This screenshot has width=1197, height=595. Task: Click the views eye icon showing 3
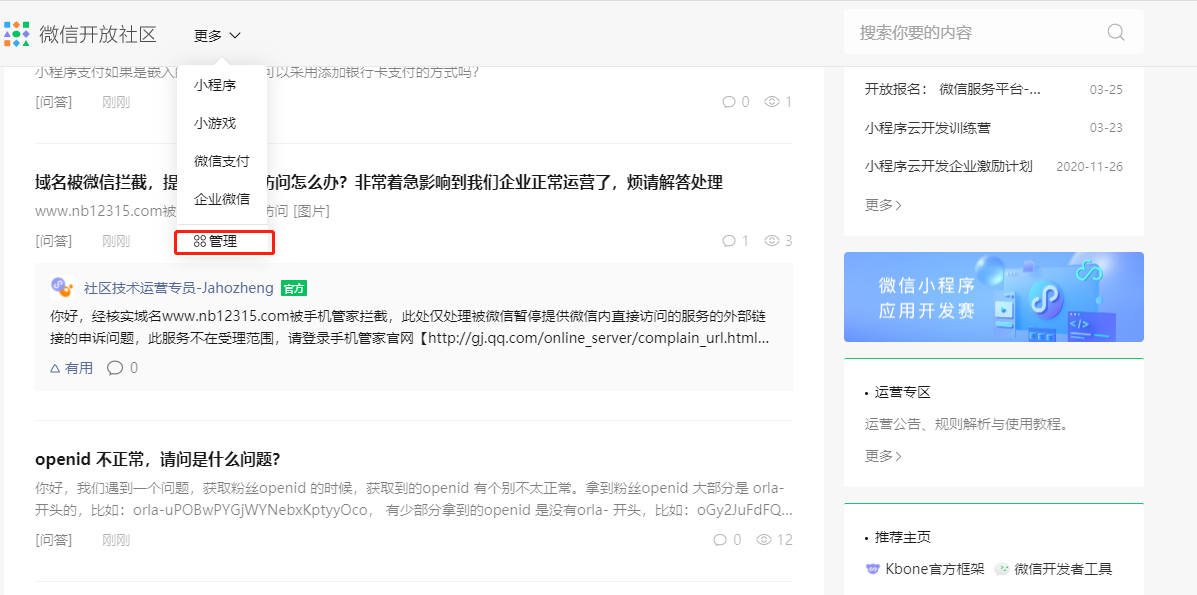coord(772,241)
